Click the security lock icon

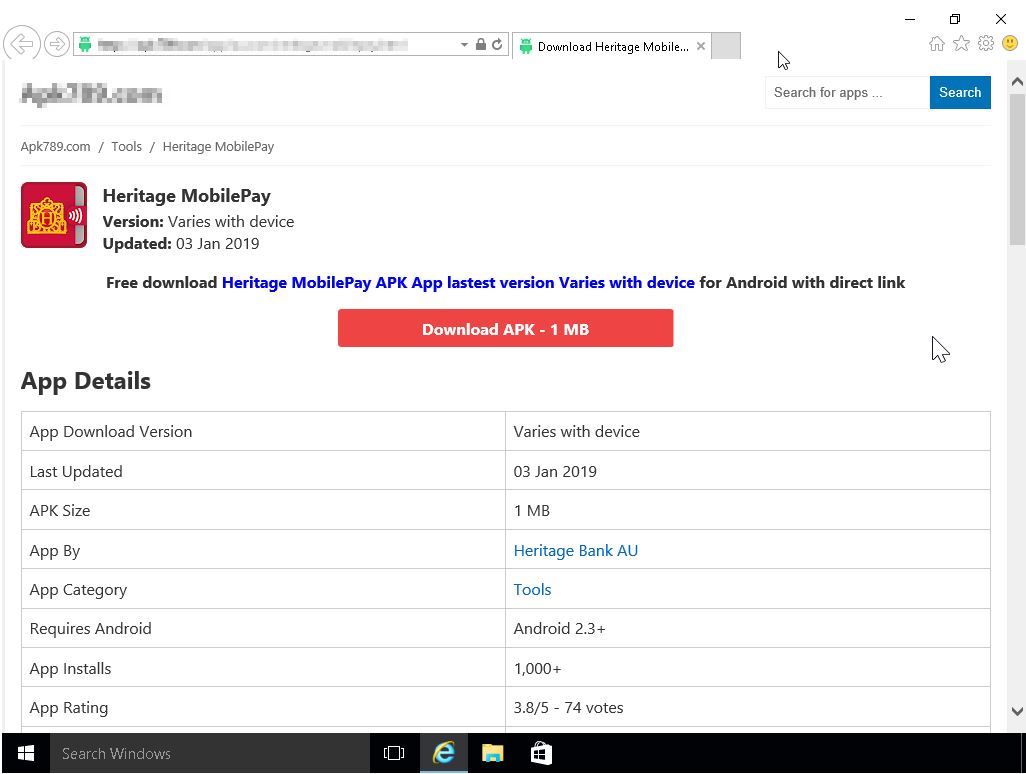(481, 44)
